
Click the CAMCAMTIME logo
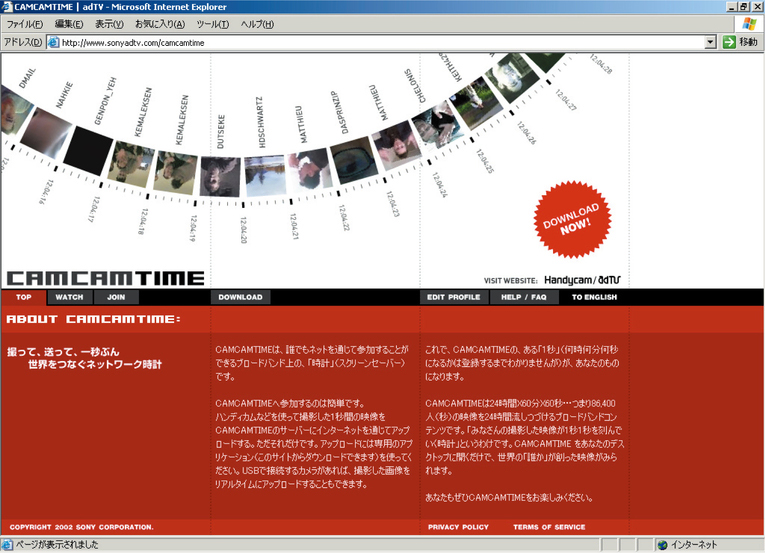click(105, 279)
